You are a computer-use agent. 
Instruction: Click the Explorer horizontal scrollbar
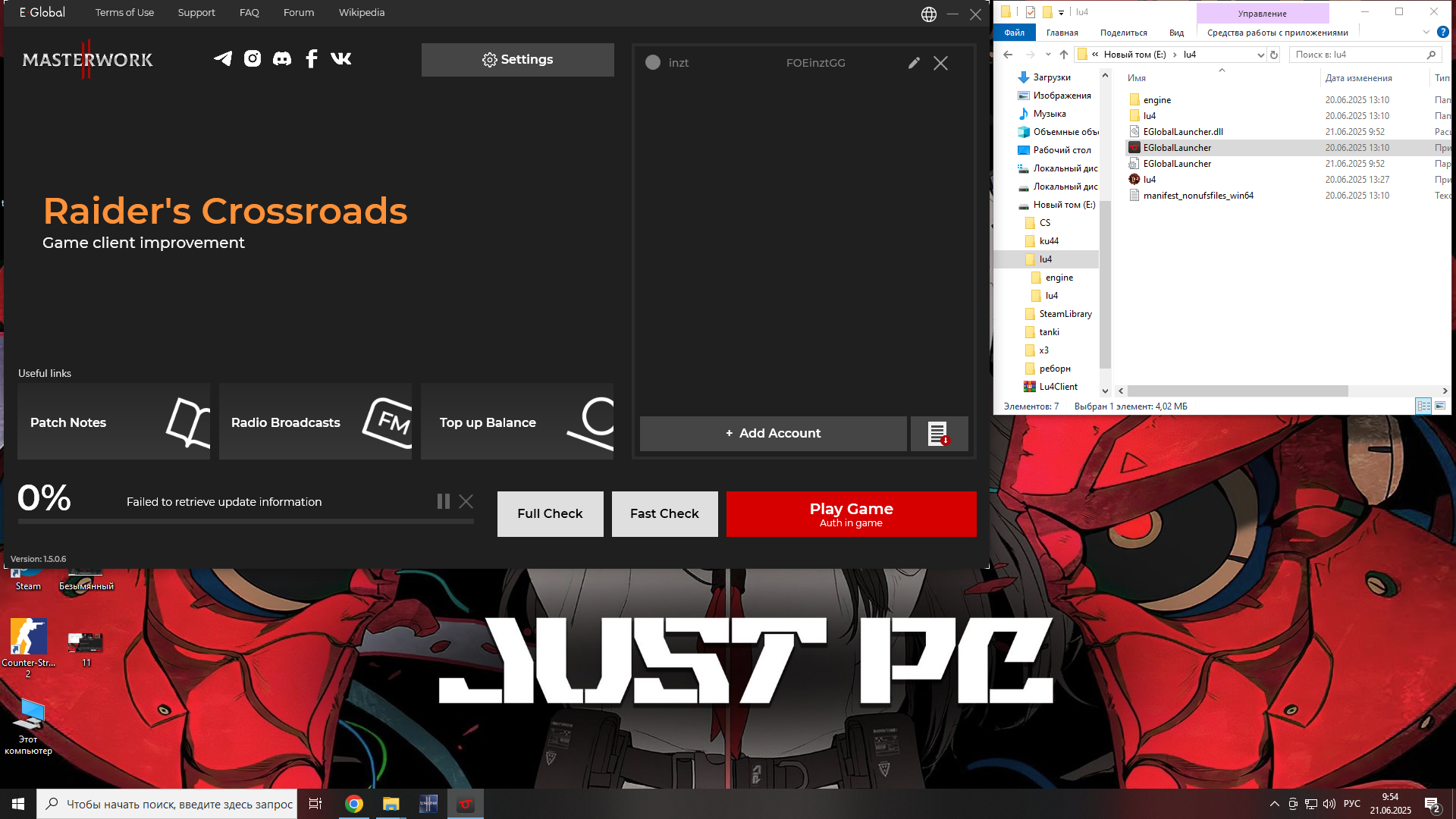[x=1238, y=391]
